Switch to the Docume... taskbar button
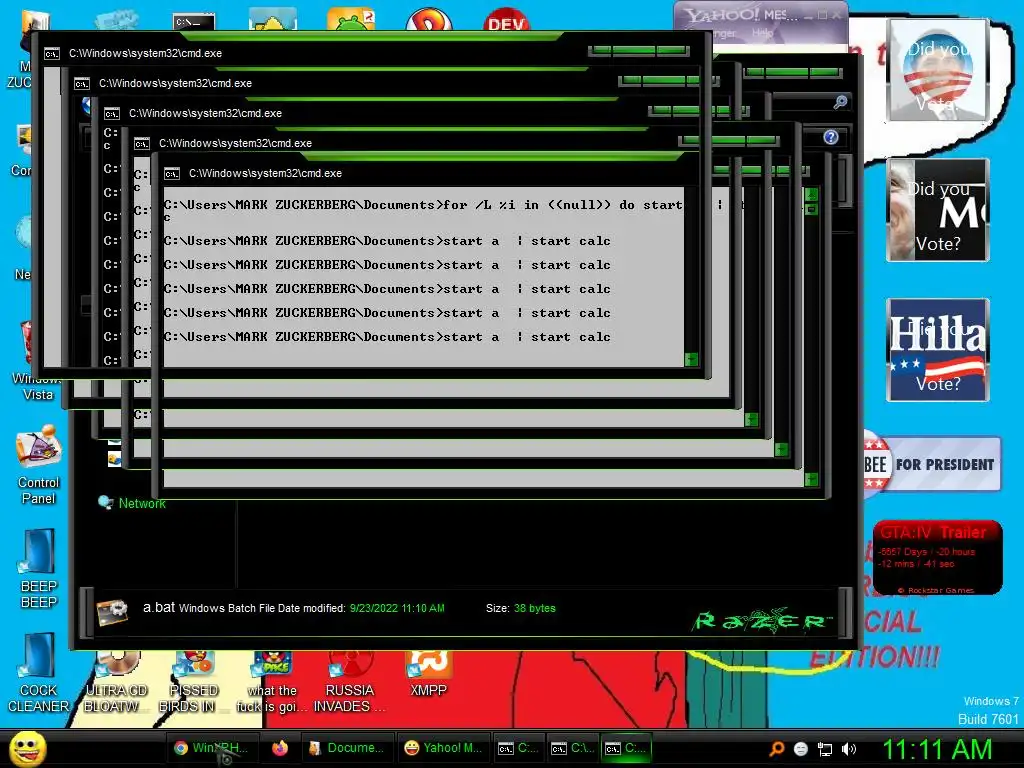Viewport: 1024px width, 768px height. click(346, 748)
